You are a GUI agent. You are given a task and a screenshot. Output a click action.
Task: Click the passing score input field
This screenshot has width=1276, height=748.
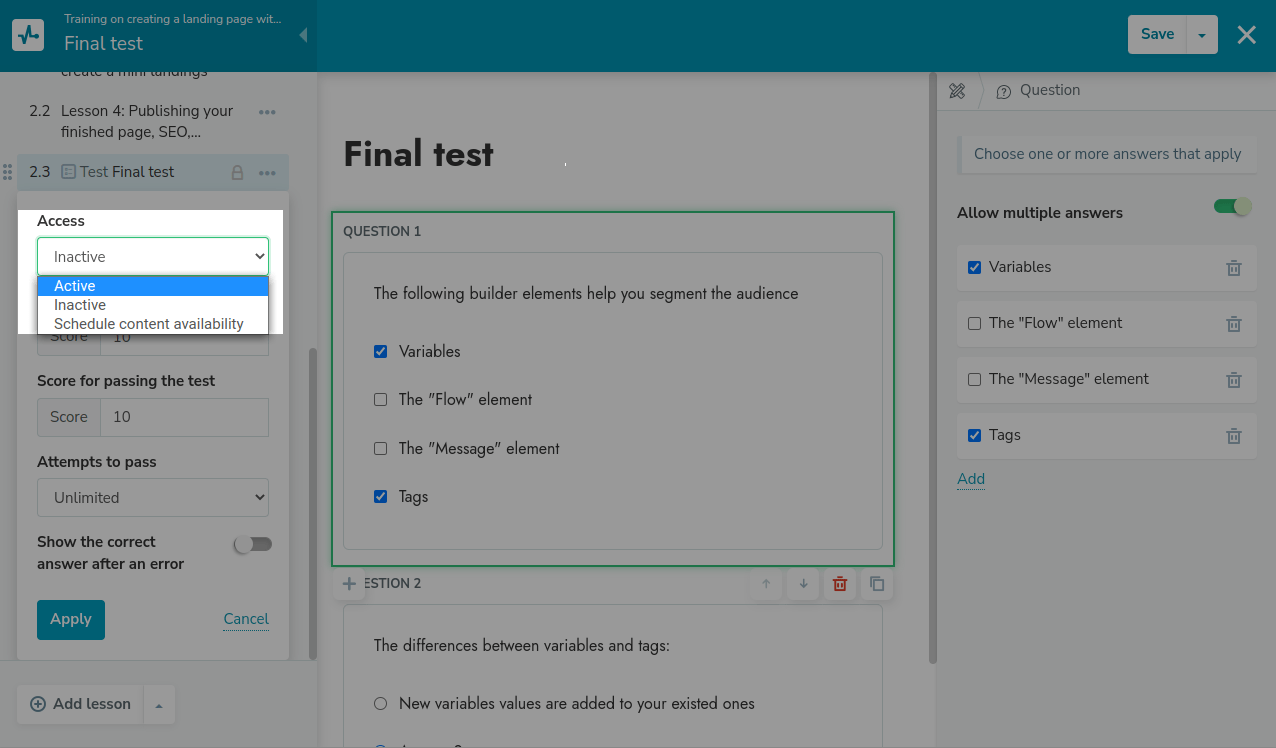(184, 417)
